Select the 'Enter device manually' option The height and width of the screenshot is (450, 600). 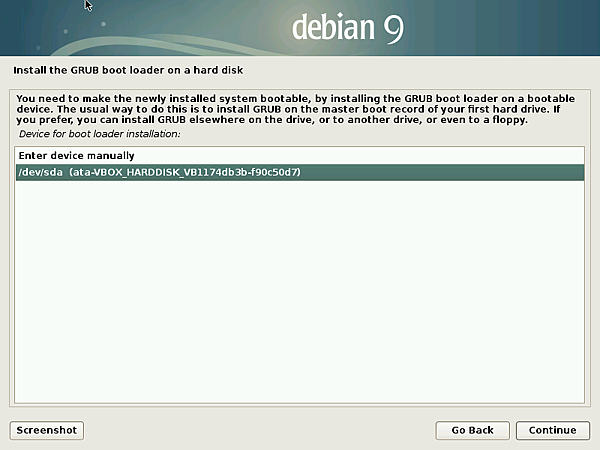pos(300,156)
